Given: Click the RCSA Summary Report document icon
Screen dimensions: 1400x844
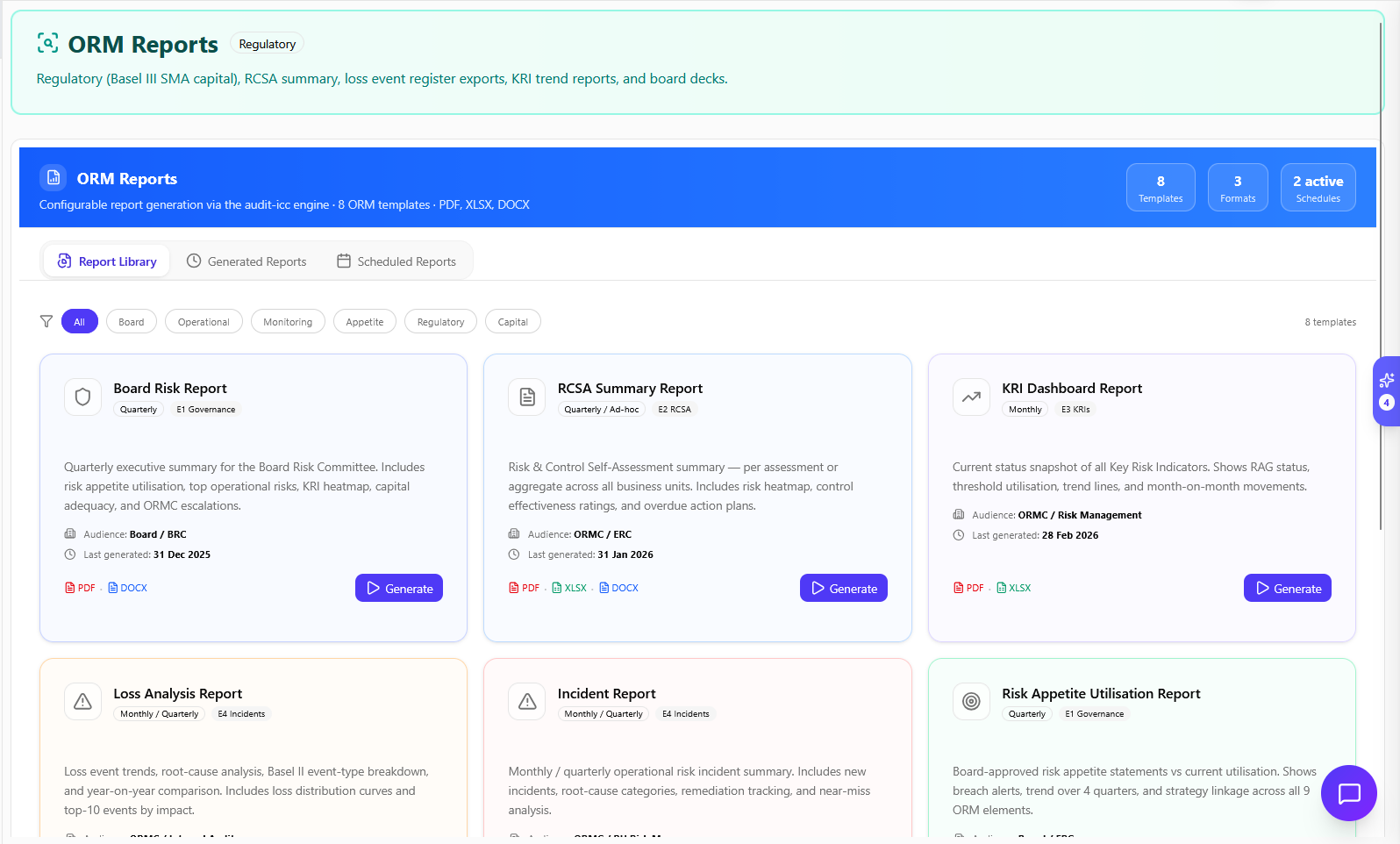Looking at the screenshot, I should 527,397.
